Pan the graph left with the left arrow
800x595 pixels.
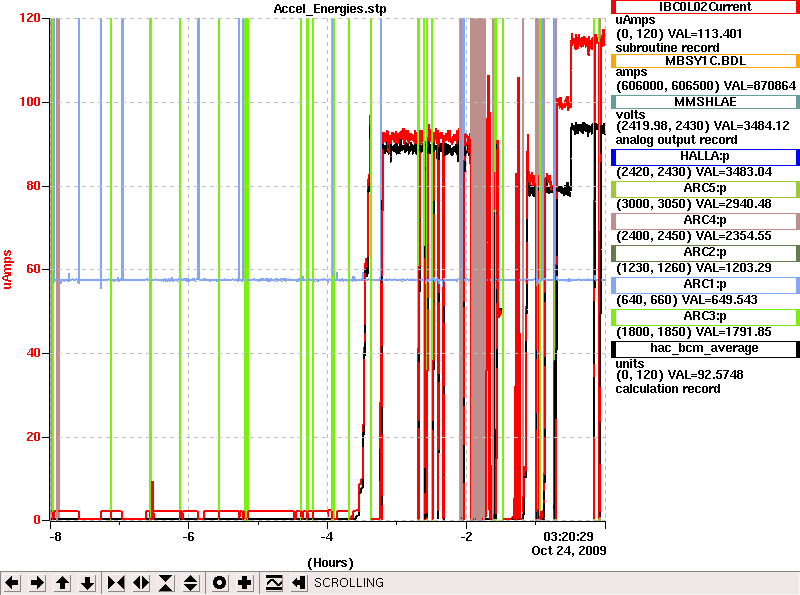coord(12,583)
